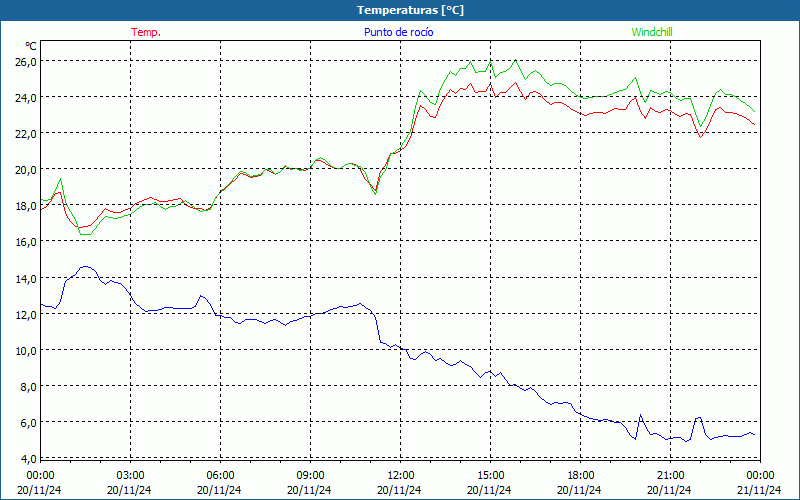Click the 12,0 y-axis value
The image size is (800, 500).
26,315
